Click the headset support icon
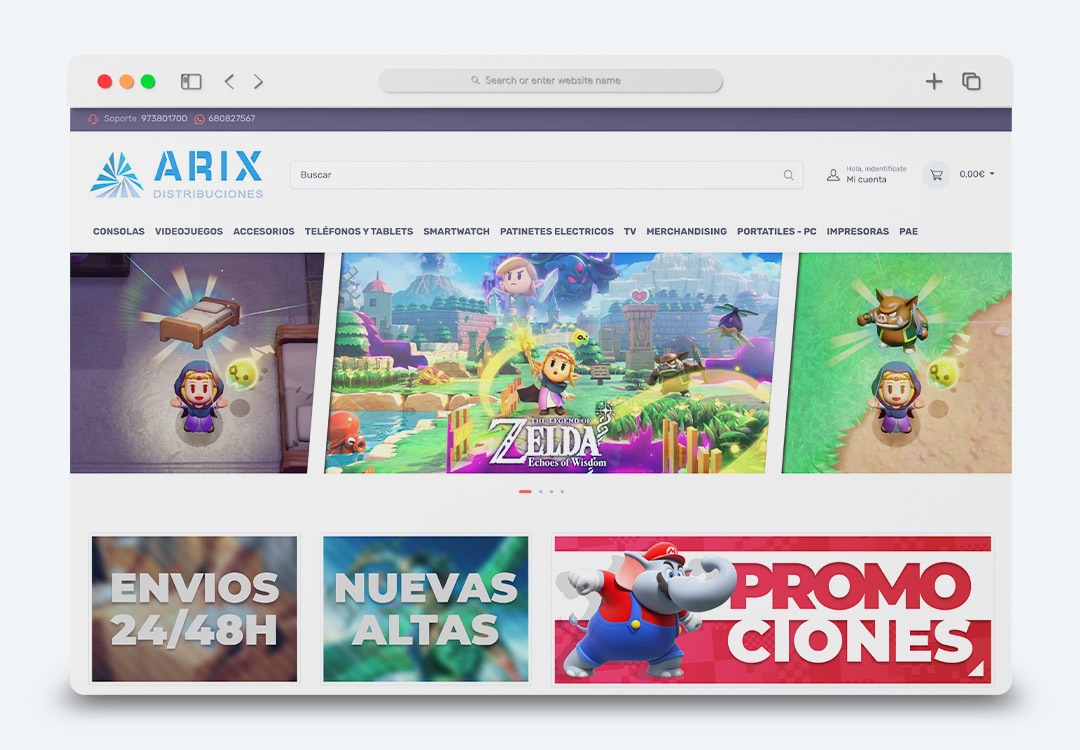Screen dimensions: 1080x750 tap(93, 118)
